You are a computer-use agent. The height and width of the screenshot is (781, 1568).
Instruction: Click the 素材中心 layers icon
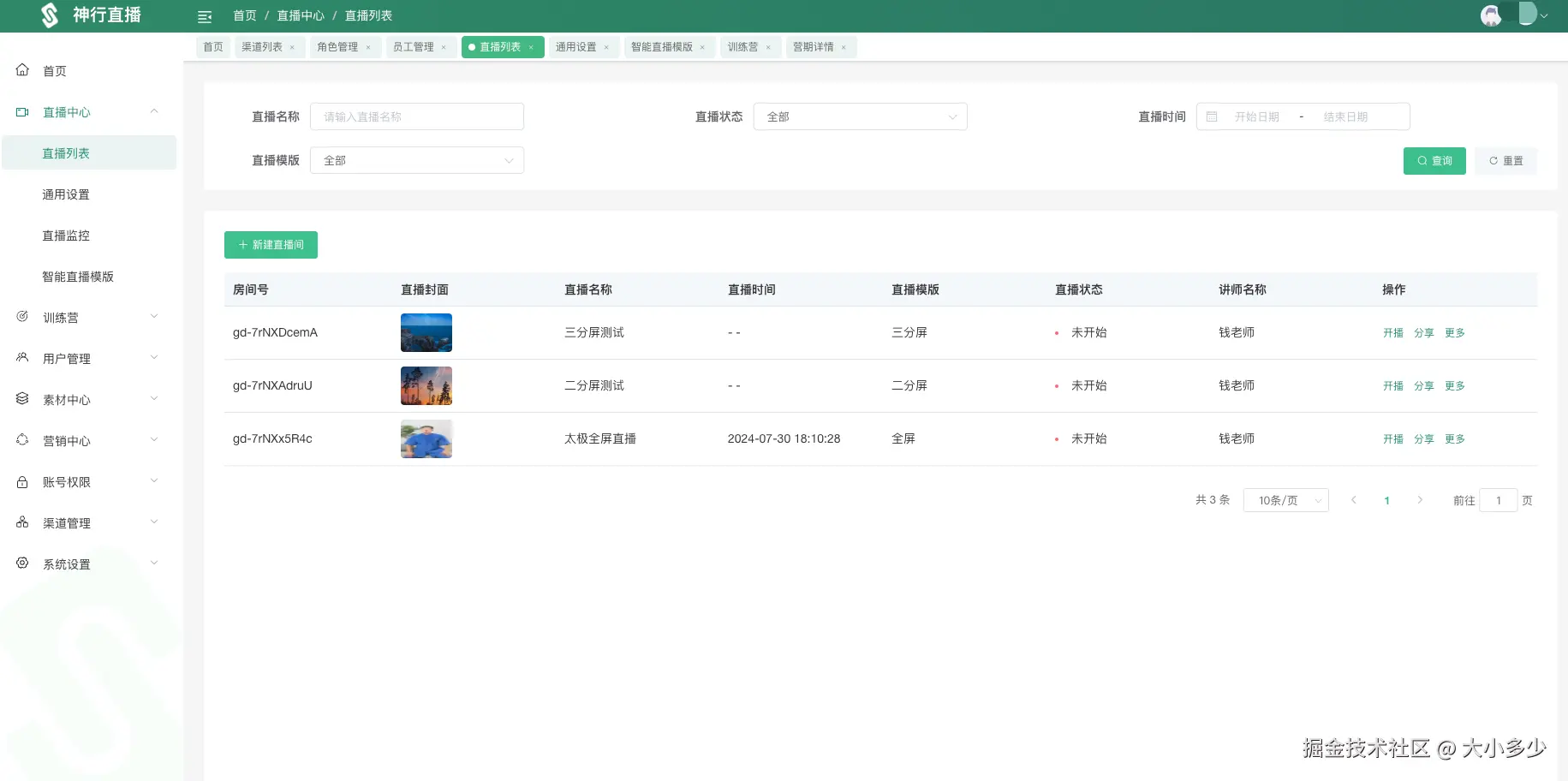click(x=22, y=399)
